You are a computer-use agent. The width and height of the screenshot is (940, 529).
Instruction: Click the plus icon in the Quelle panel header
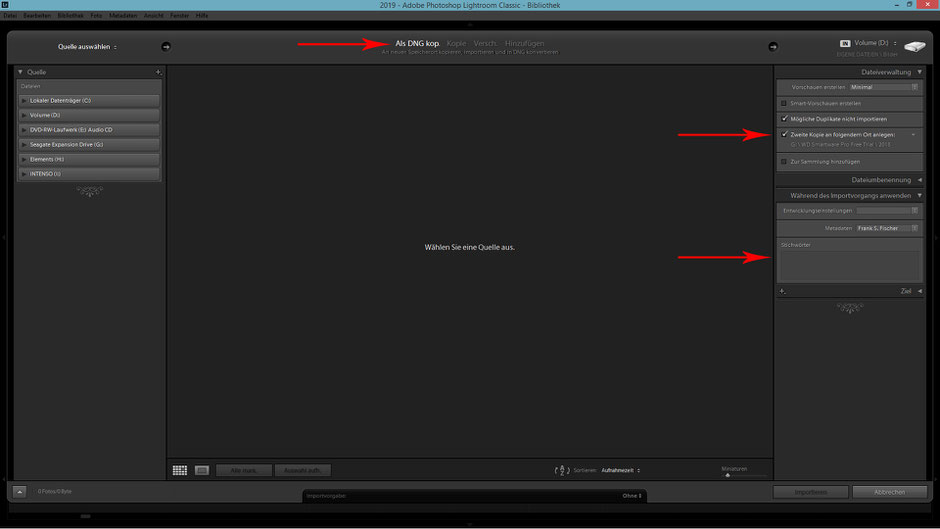(158, 72)
